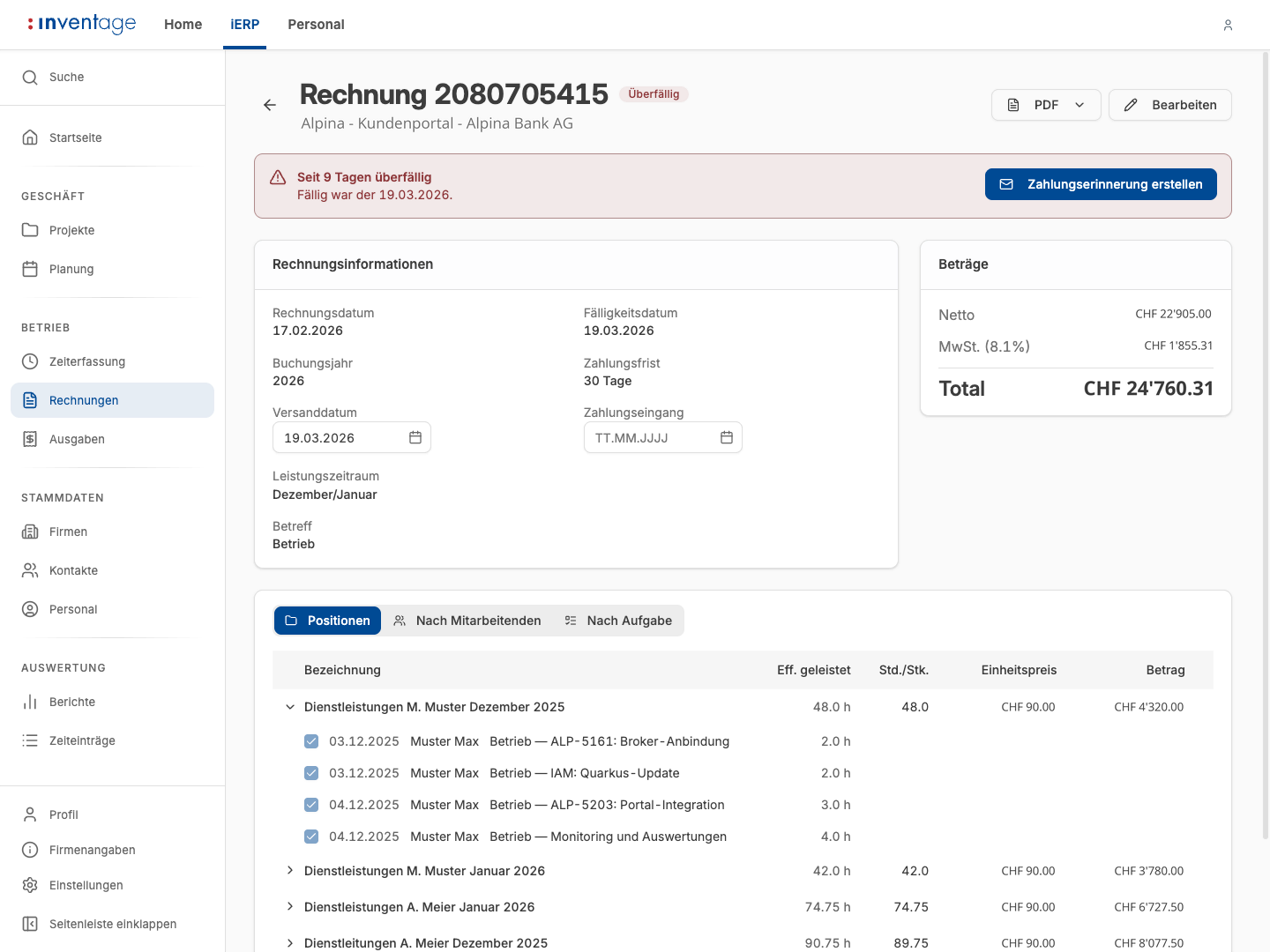Click the Einstellungen gear icon
Viewport: 1270px width, 952px height.
(x=30, y=885)
